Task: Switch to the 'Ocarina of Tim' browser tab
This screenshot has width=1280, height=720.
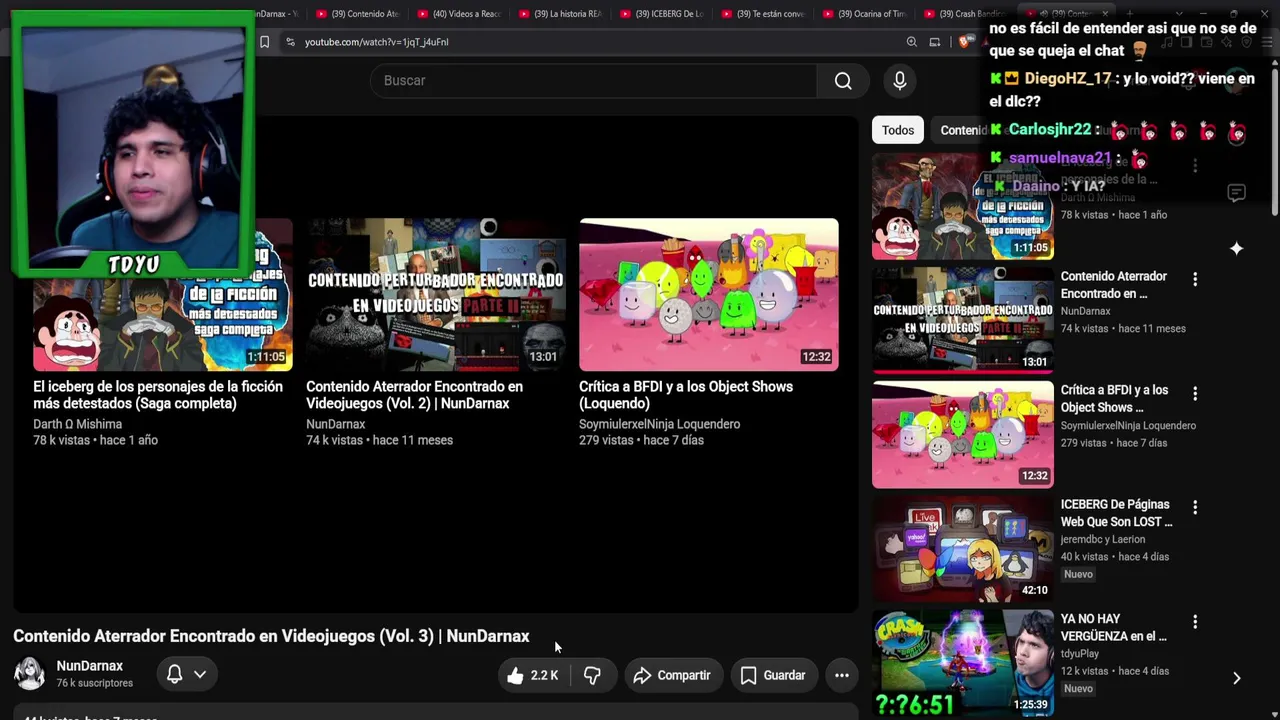Action: pyautogui.click(x=865, y=14)
